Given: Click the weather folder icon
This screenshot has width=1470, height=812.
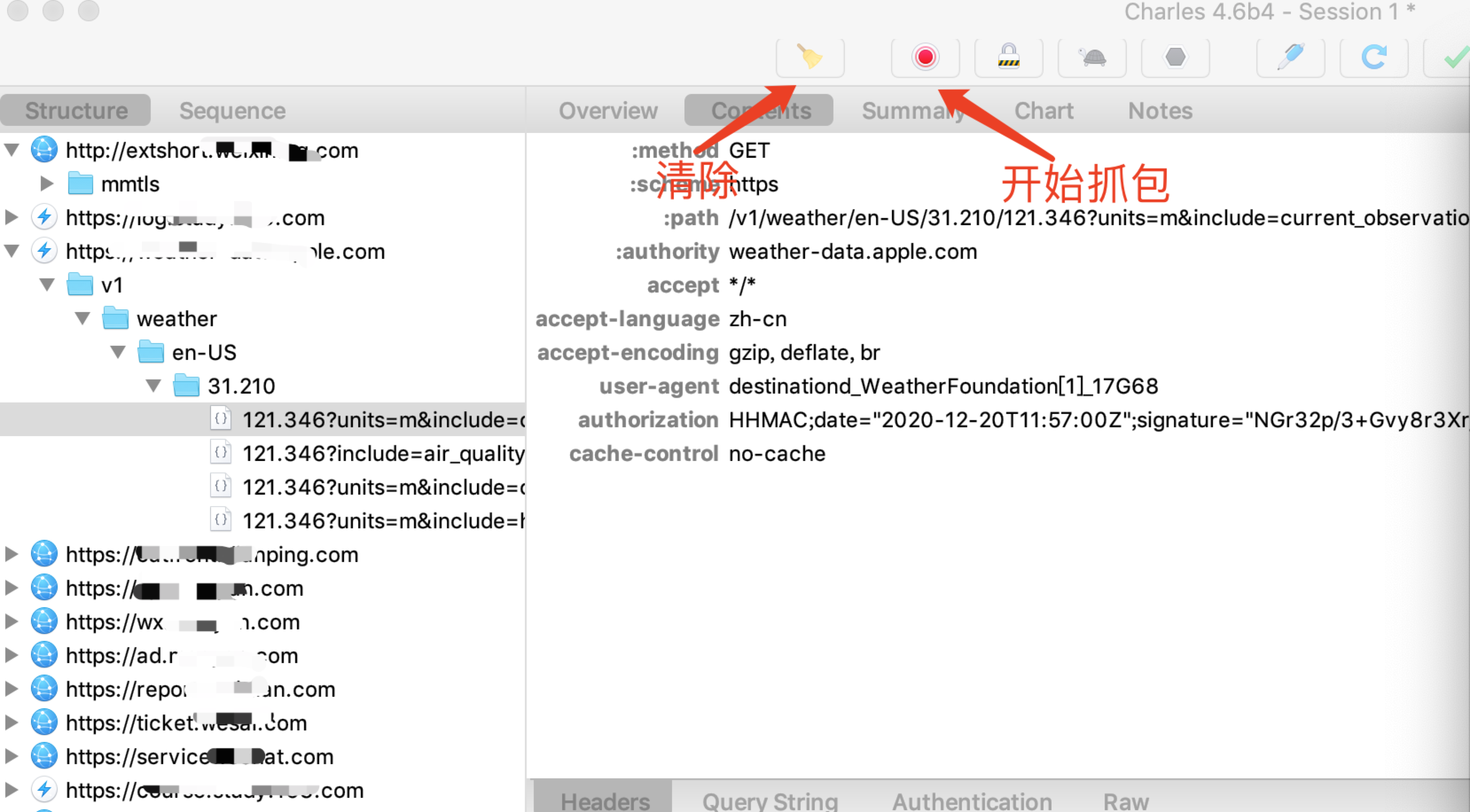Looking at the screenshot, I should pos(115,318).
